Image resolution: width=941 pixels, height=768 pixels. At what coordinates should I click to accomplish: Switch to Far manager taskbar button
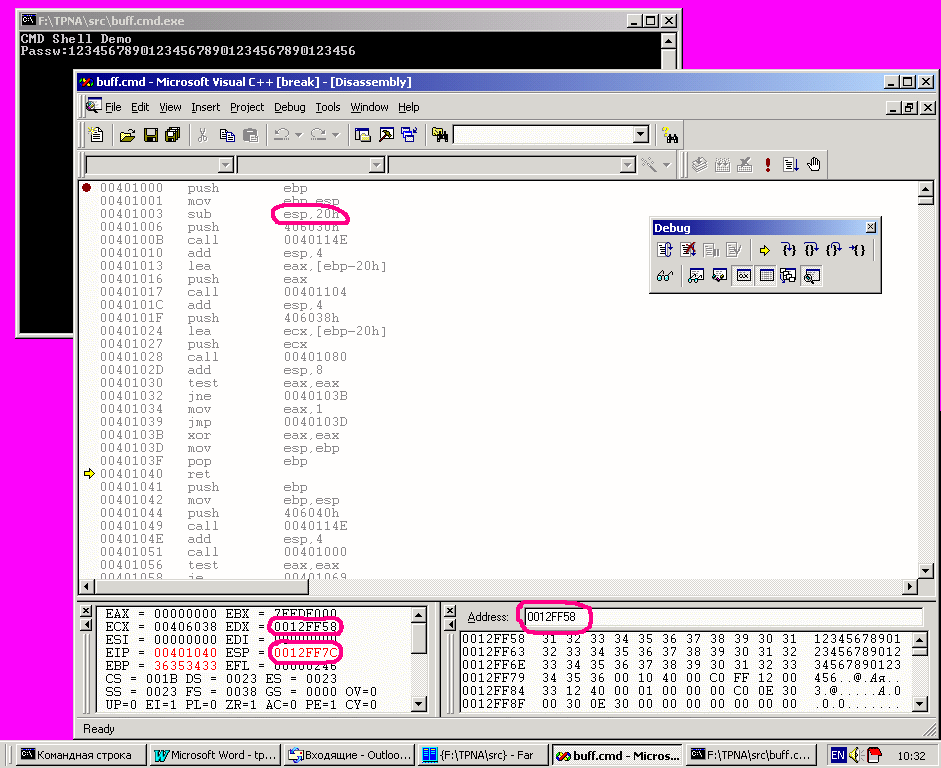(483, 755)
